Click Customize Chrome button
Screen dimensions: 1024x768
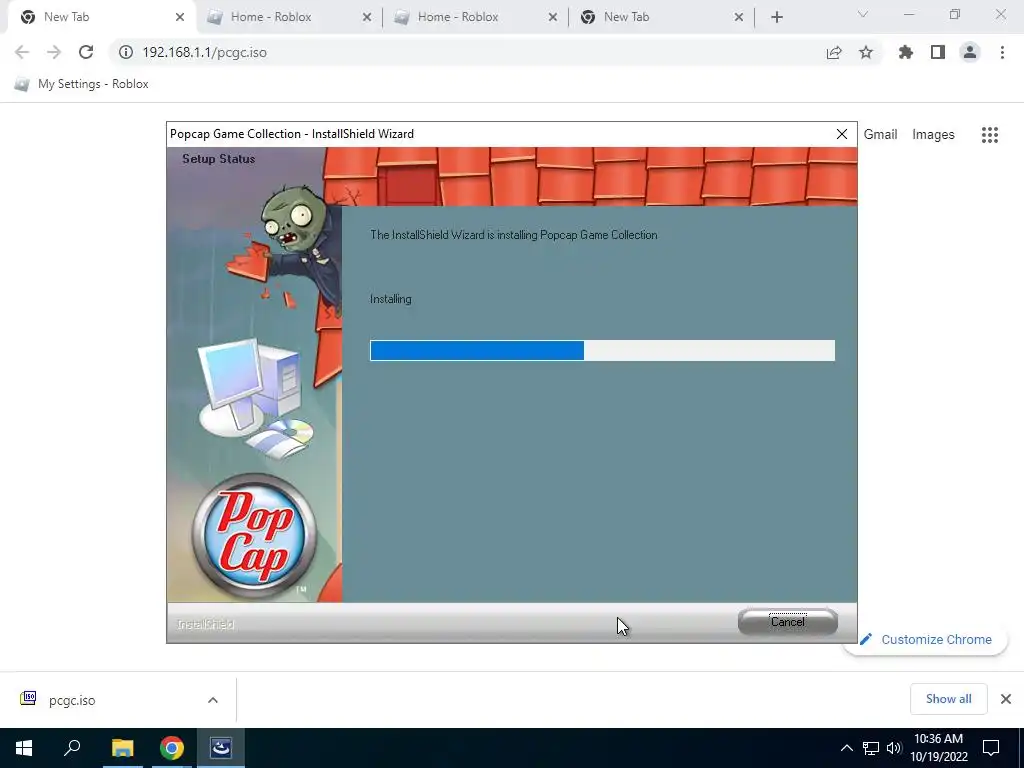[x=925, y=639]
